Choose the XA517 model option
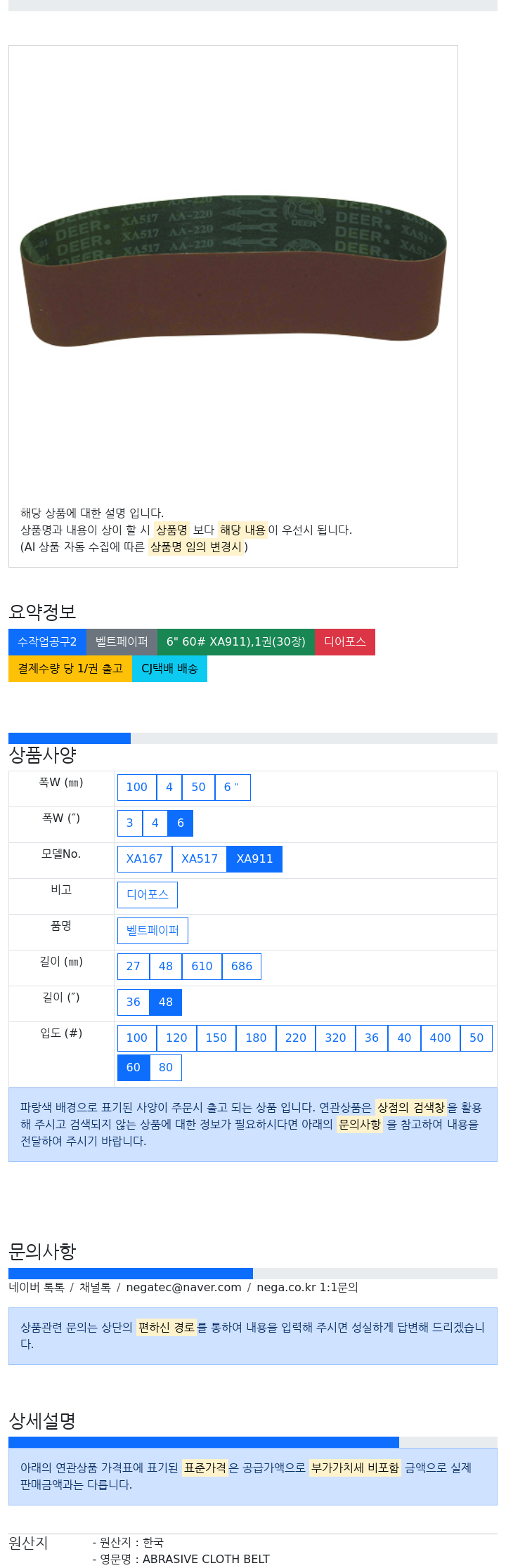Screen dimensions: 506x1568 pos(200,859)
